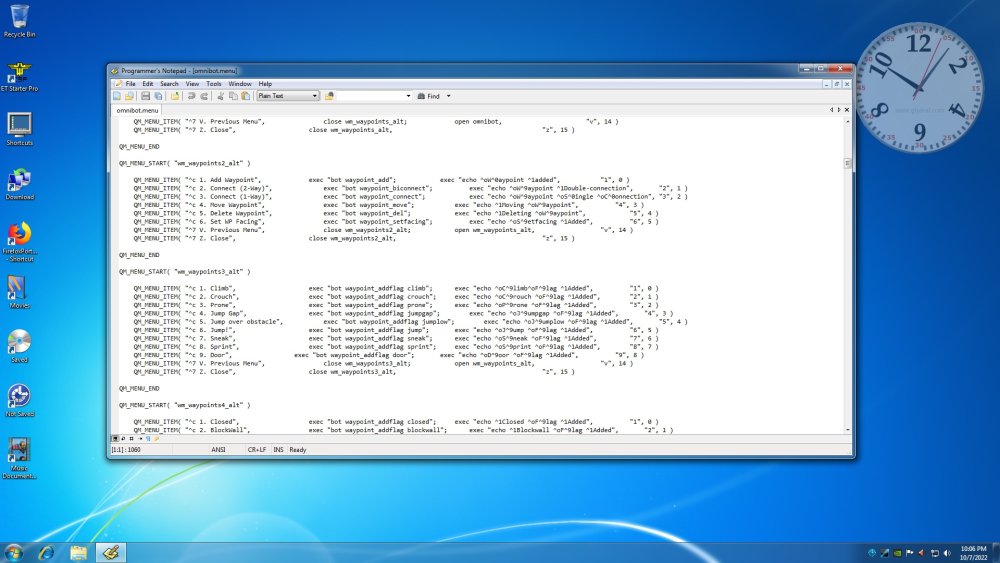
Task: Click the New document toolbar icon
Action: coord(117,96)
